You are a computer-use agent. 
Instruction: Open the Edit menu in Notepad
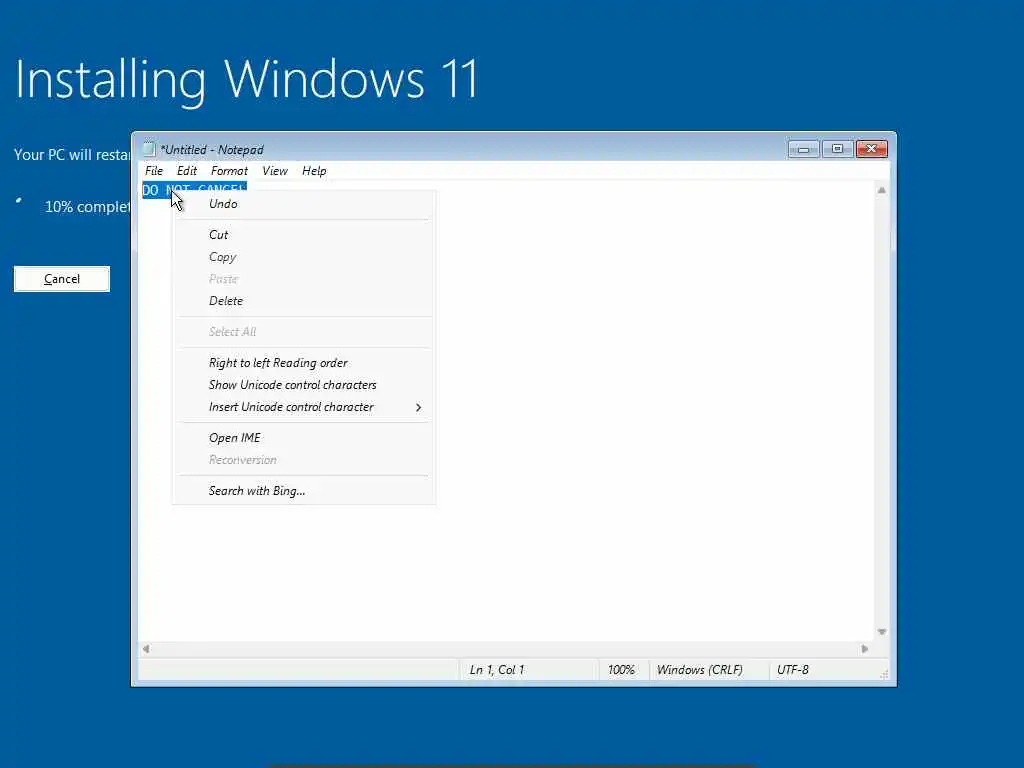coord(187,171)
